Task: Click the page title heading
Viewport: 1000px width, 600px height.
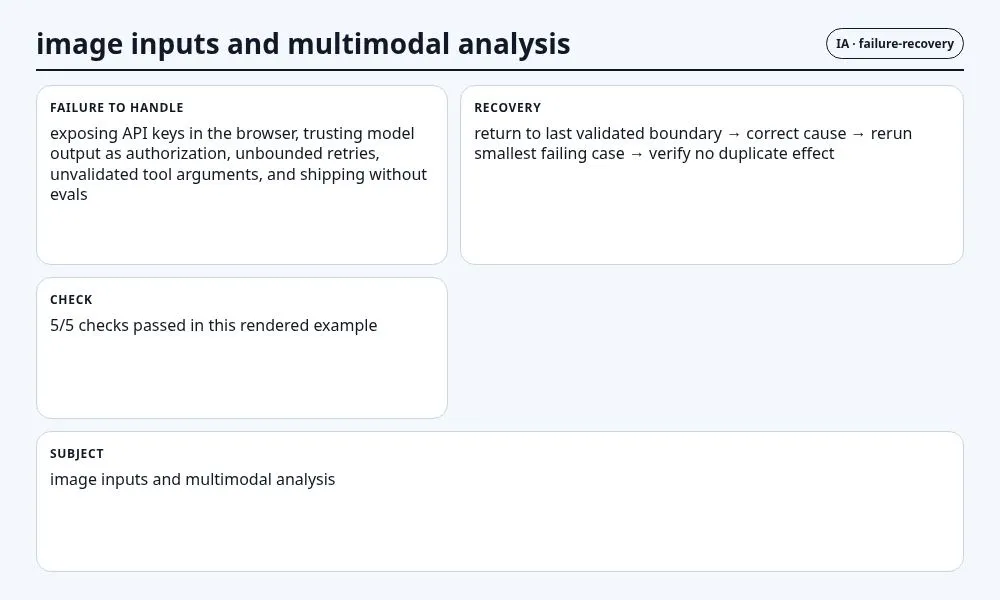Action: click(303, 44)
